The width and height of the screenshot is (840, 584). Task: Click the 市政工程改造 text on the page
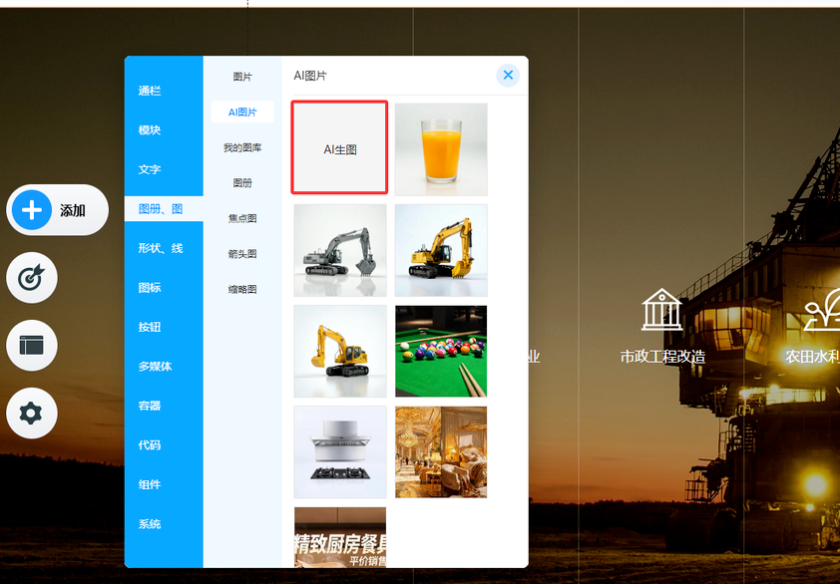(x=663, y=356)
